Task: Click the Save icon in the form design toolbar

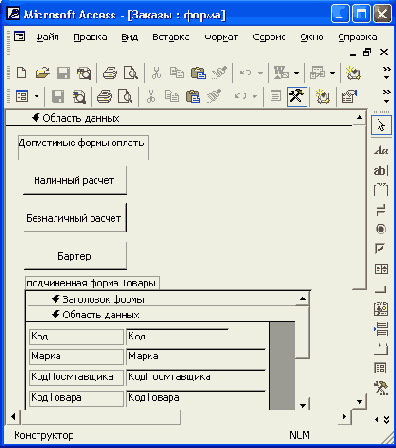Action: coord(58,97)
